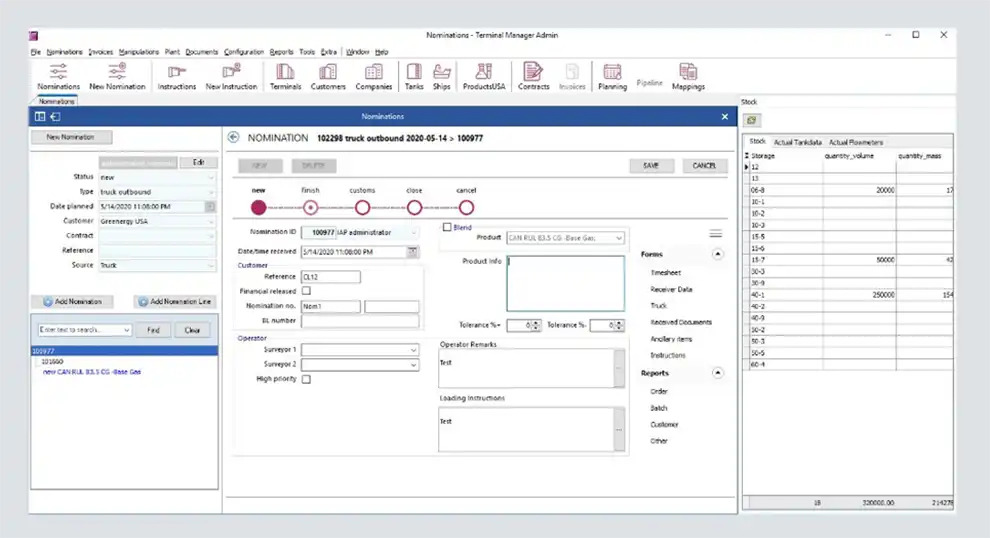The width and height of the screenshot is (990, 538).
Task: Open the Mappings toolbar icon
Action: pos(688,76)
